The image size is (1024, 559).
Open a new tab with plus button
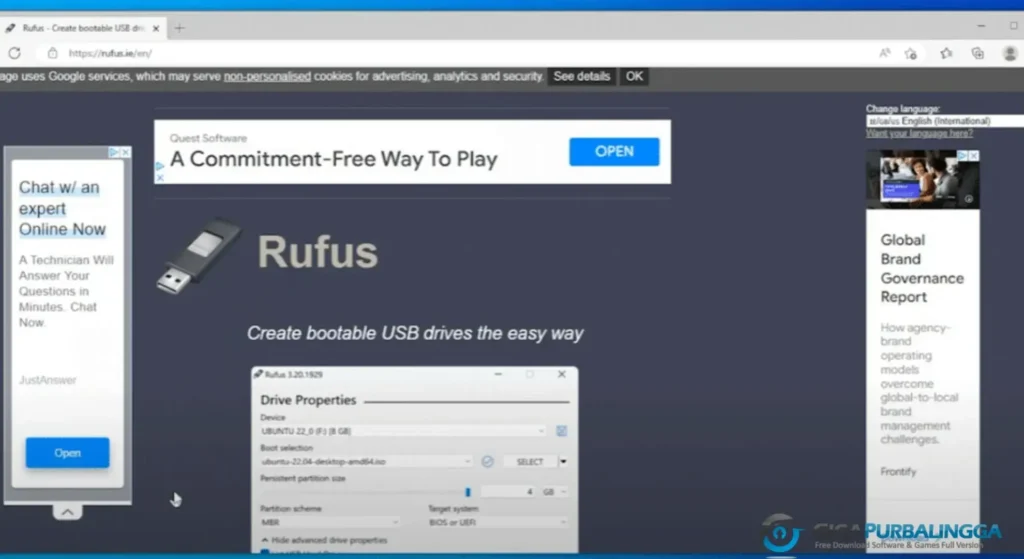coord(180,27)
